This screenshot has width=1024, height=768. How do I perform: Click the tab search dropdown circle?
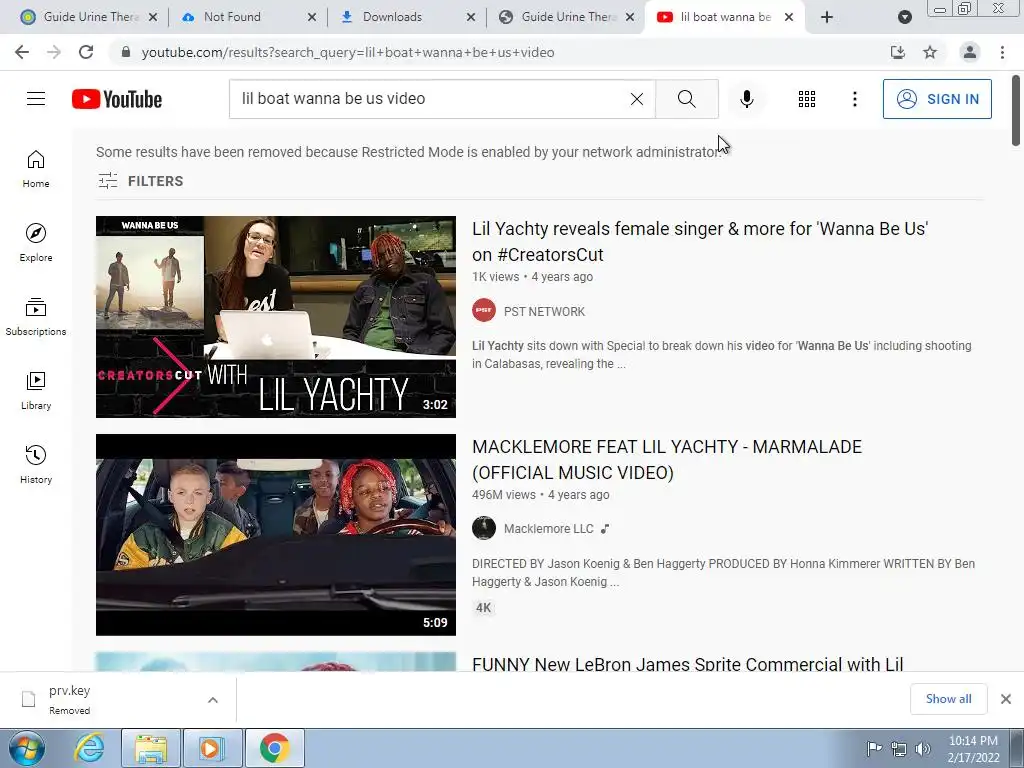904,17
